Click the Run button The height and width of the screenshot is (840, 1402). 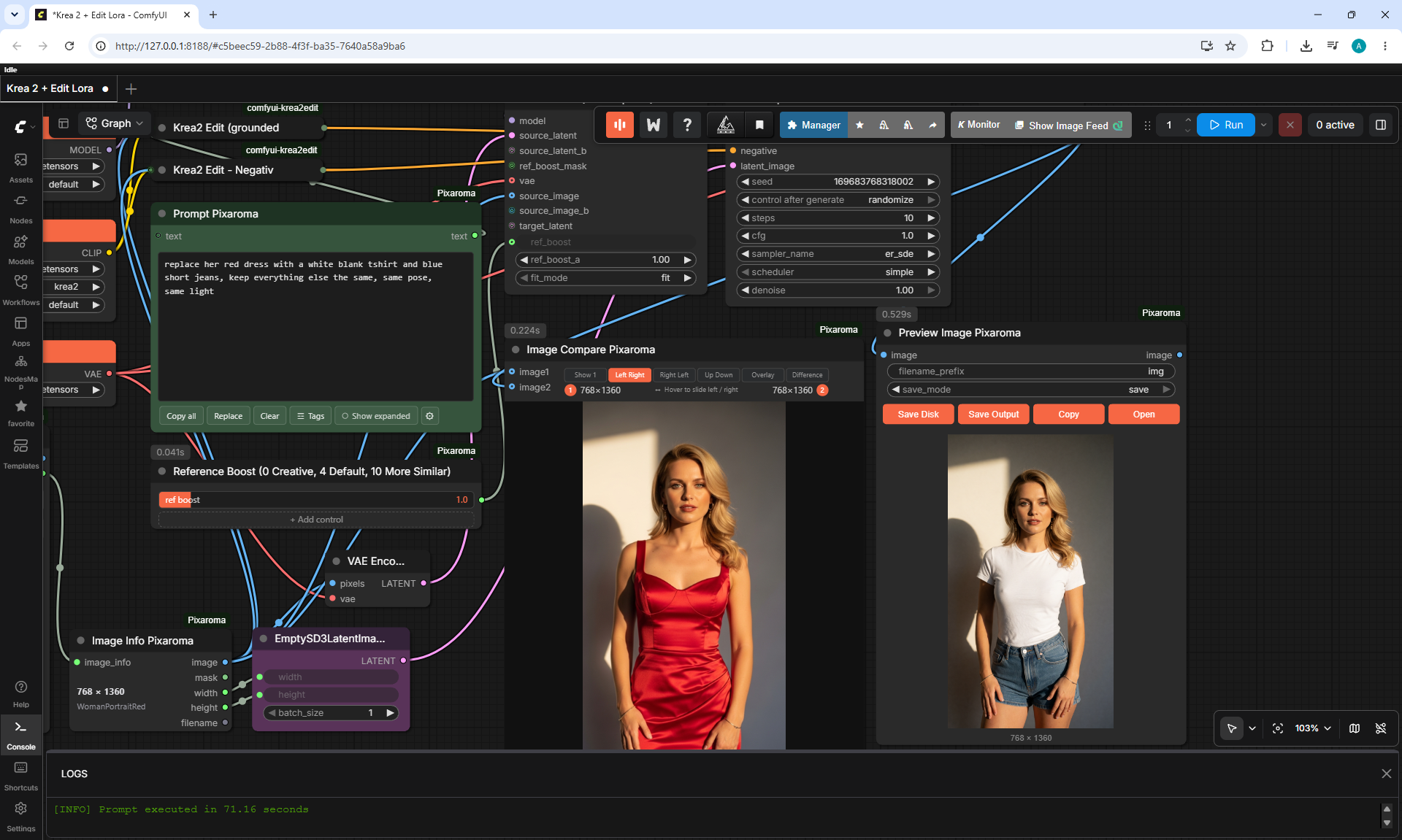pos(1226,125)
